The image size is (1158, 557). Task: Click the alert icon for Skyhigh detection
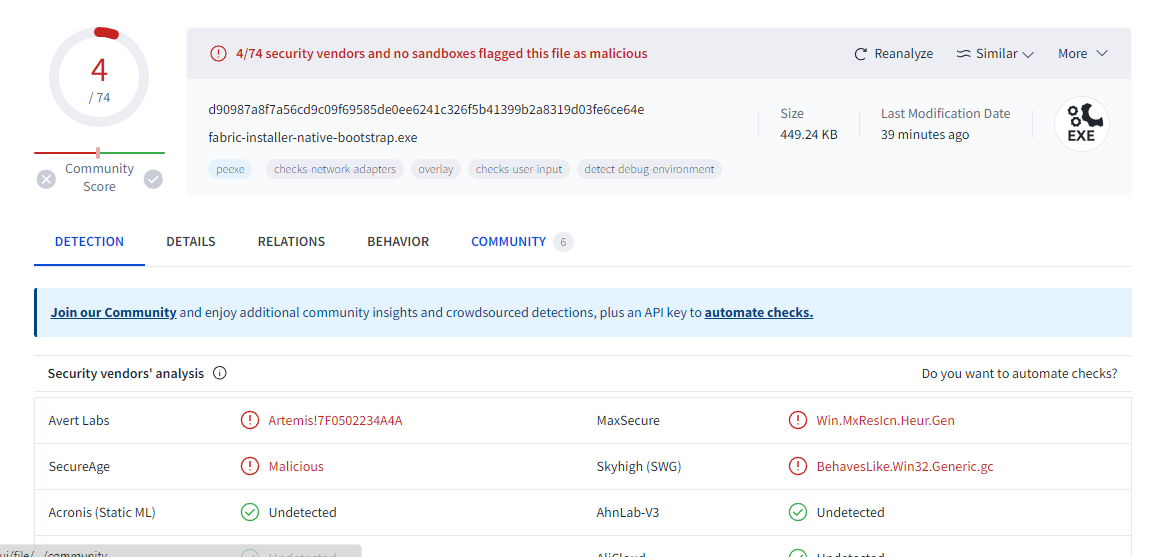click(798, 466)
